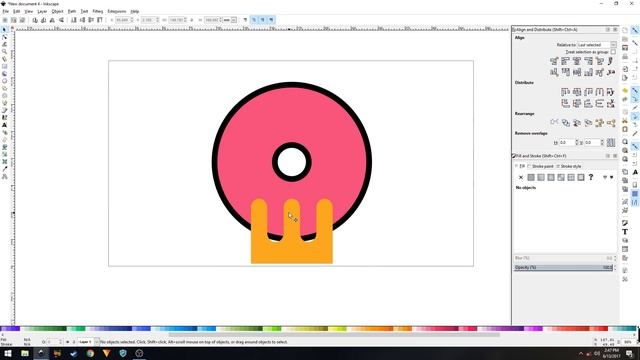Click height H field stepper arrows
This screenshot has height=360, width=640.
(x=221, y=20)
